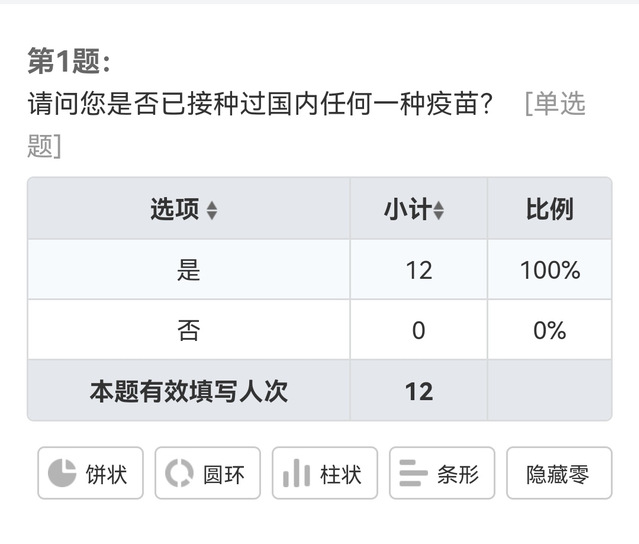Click the donut ring icon on 圆环

tap(179, 473)
